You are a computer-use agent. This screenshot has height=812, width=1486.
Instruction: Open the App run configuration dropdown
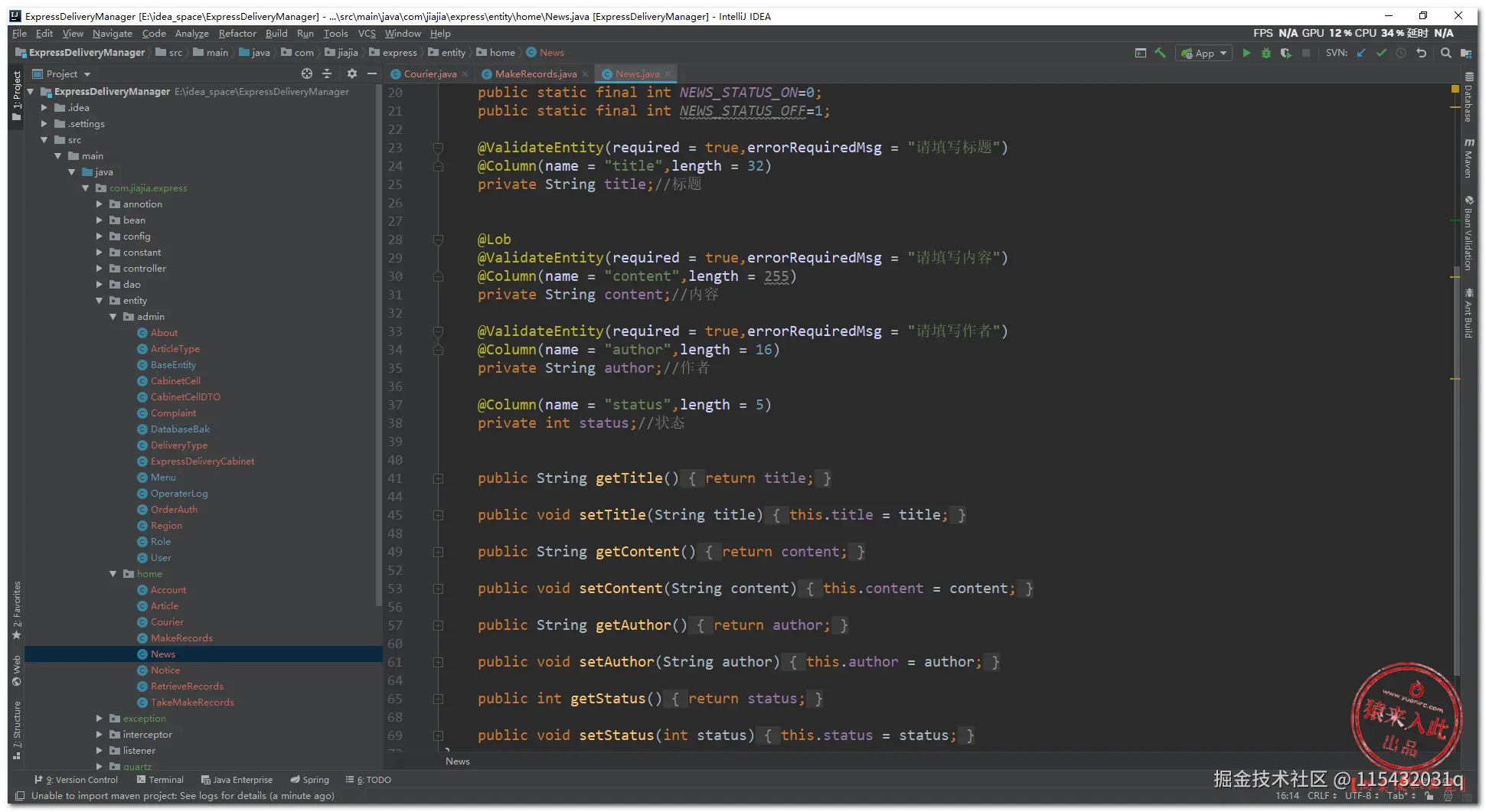(1205, 53)
